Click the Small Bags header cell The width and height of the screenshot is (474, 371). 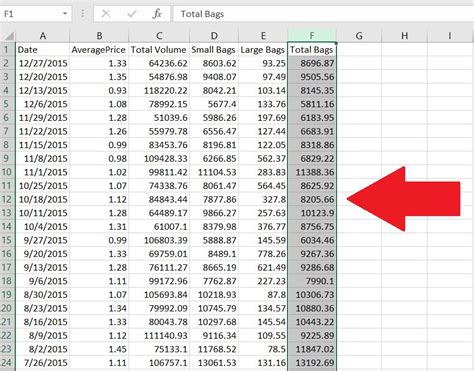click(214, 50)
